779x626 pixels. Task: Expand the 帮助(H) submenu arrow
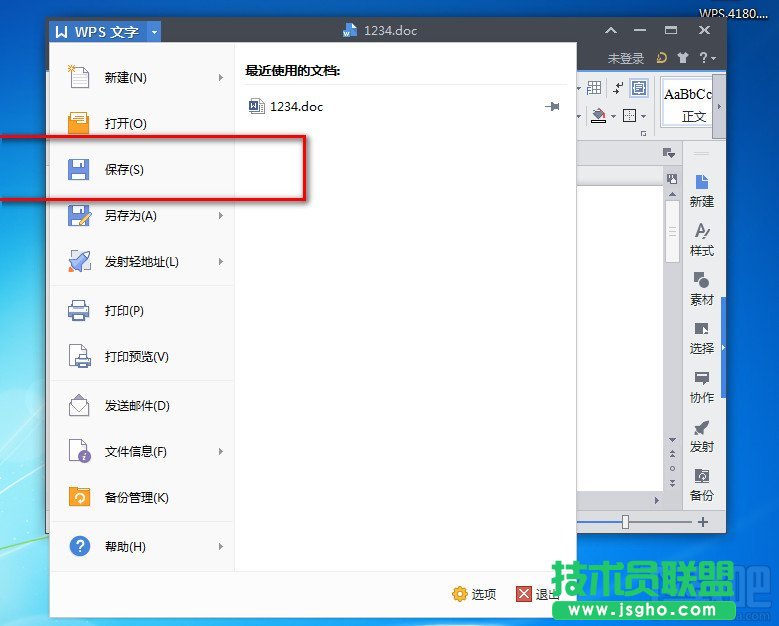(221, 546)
